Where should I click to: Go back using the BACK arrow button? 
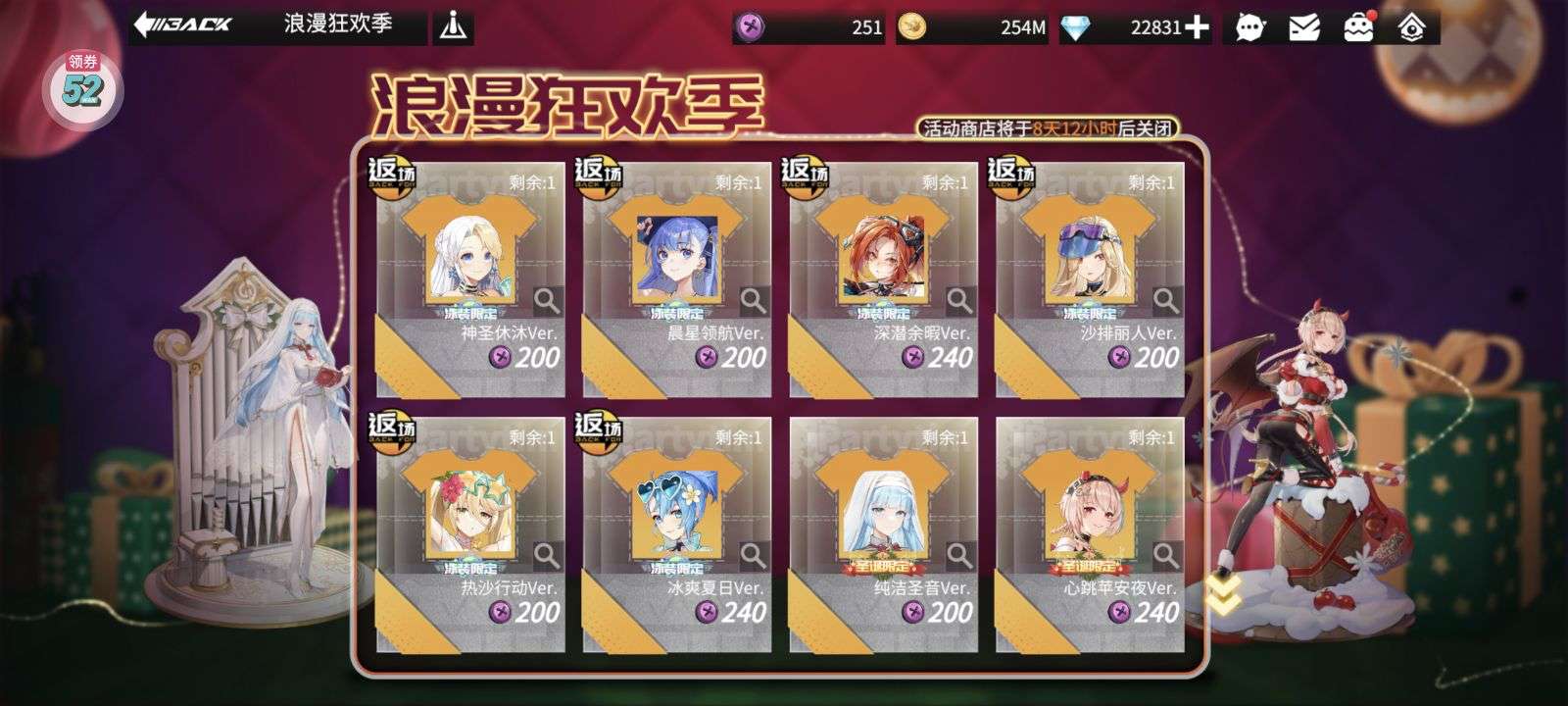tap(183, 25)
